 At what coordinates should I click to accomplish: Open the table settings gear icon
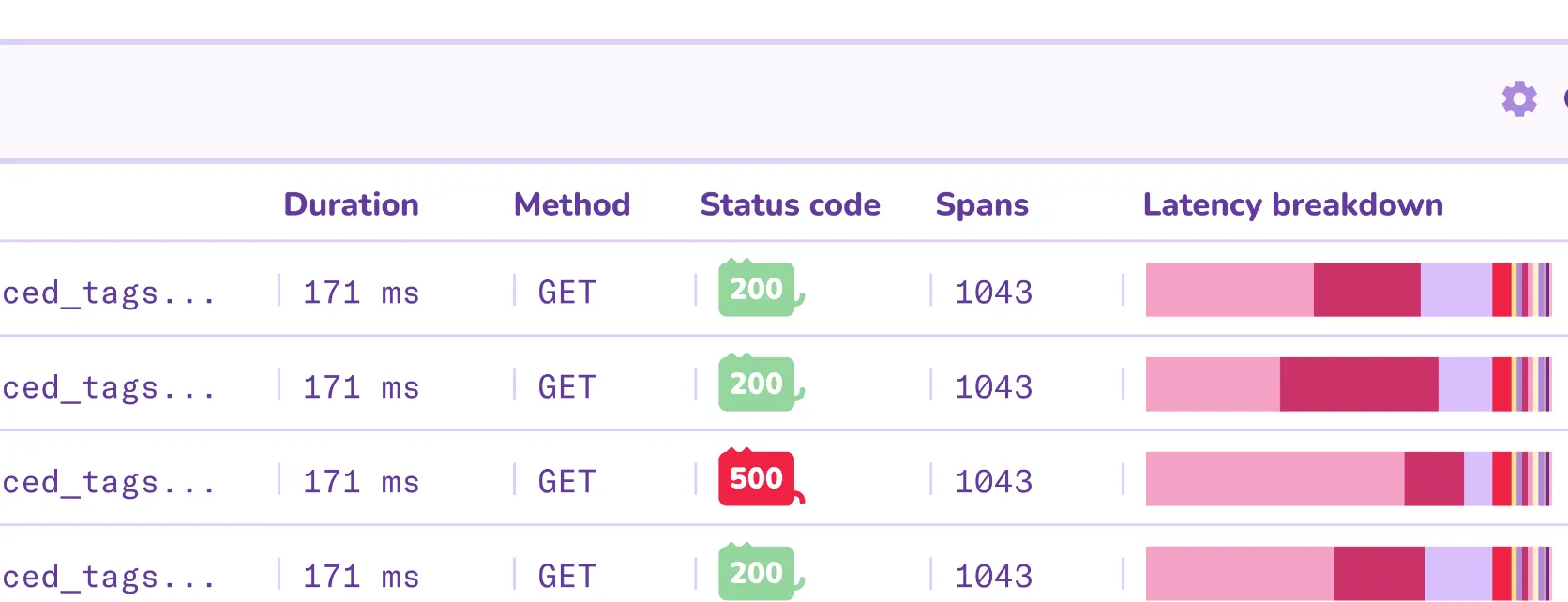pos(1518,99)
